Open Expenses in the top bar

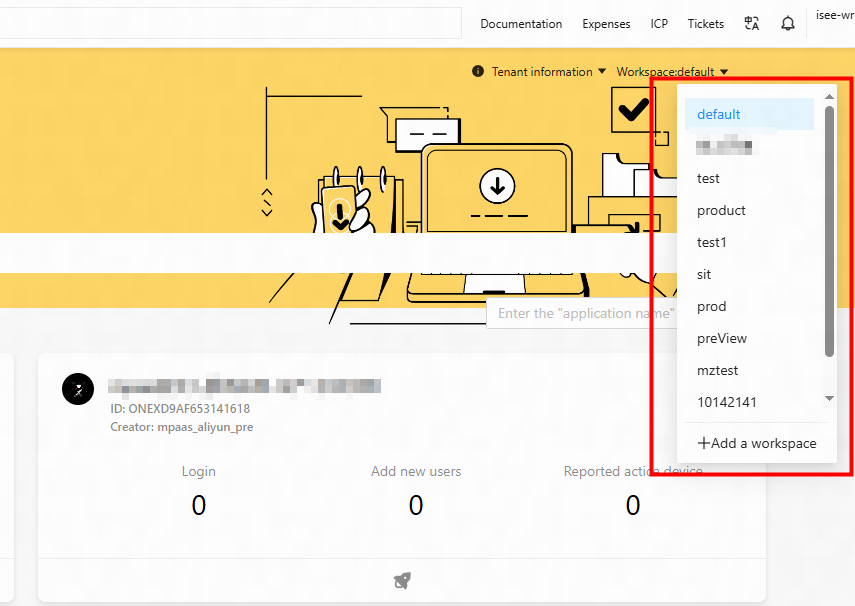(x=606, y=24)
